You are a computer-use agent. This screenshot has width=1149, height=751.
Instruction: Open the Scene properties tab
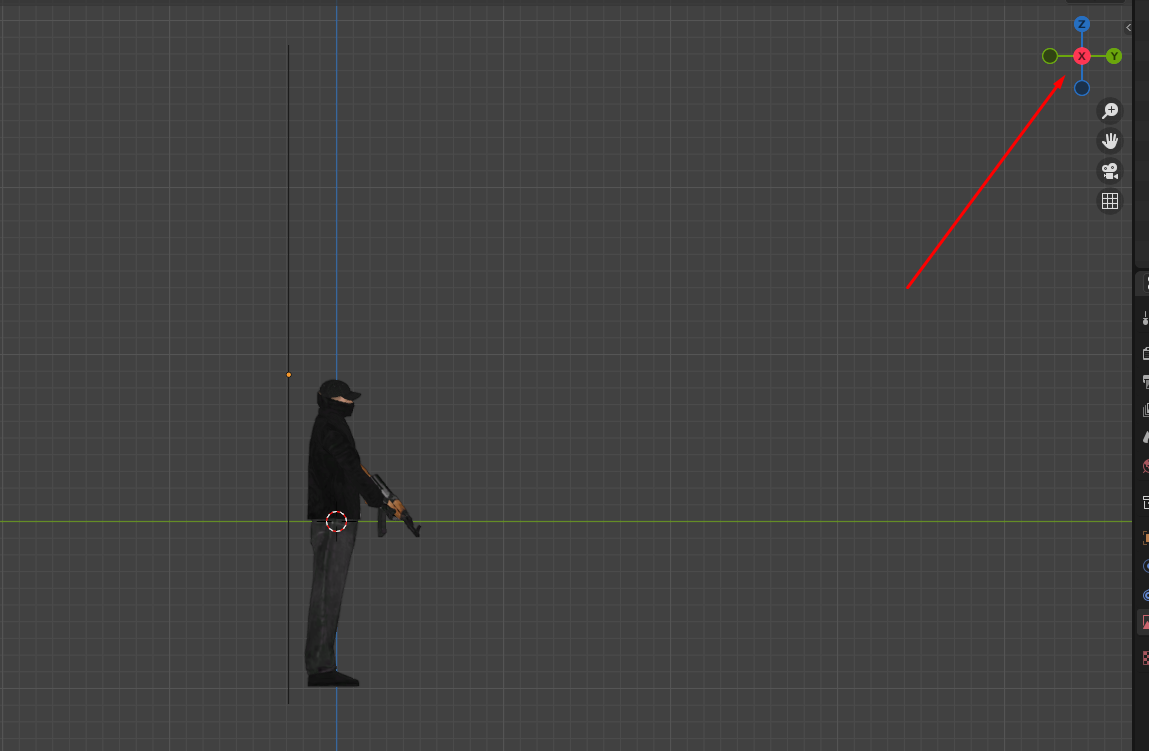pos(1145,437)
